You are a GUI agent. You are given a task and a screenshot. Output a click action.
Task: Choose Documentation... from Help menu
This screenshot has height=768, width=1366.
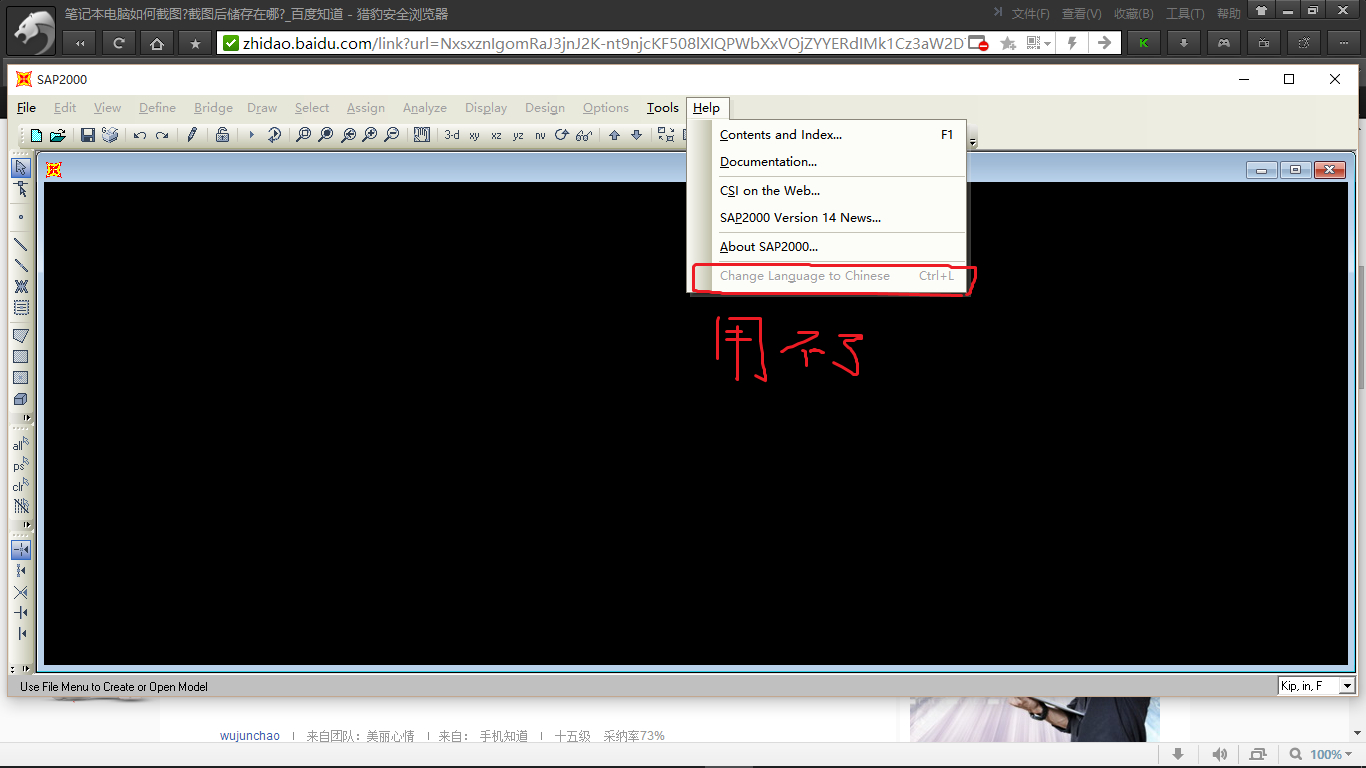(x=827, y=162)
